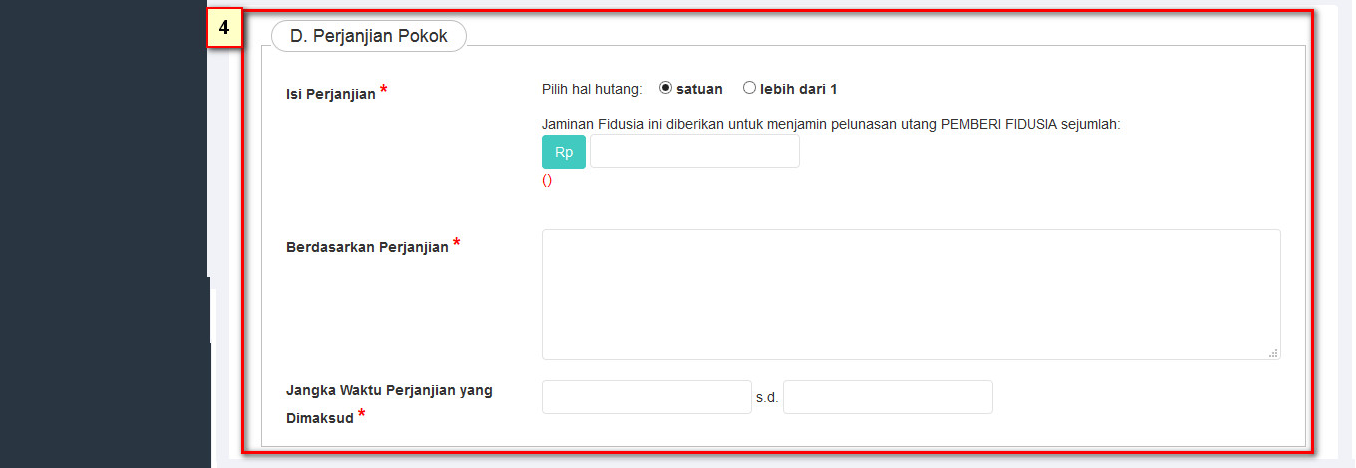
Task: Click the yellow number 4 step badge
Action: tap(224, 28)
